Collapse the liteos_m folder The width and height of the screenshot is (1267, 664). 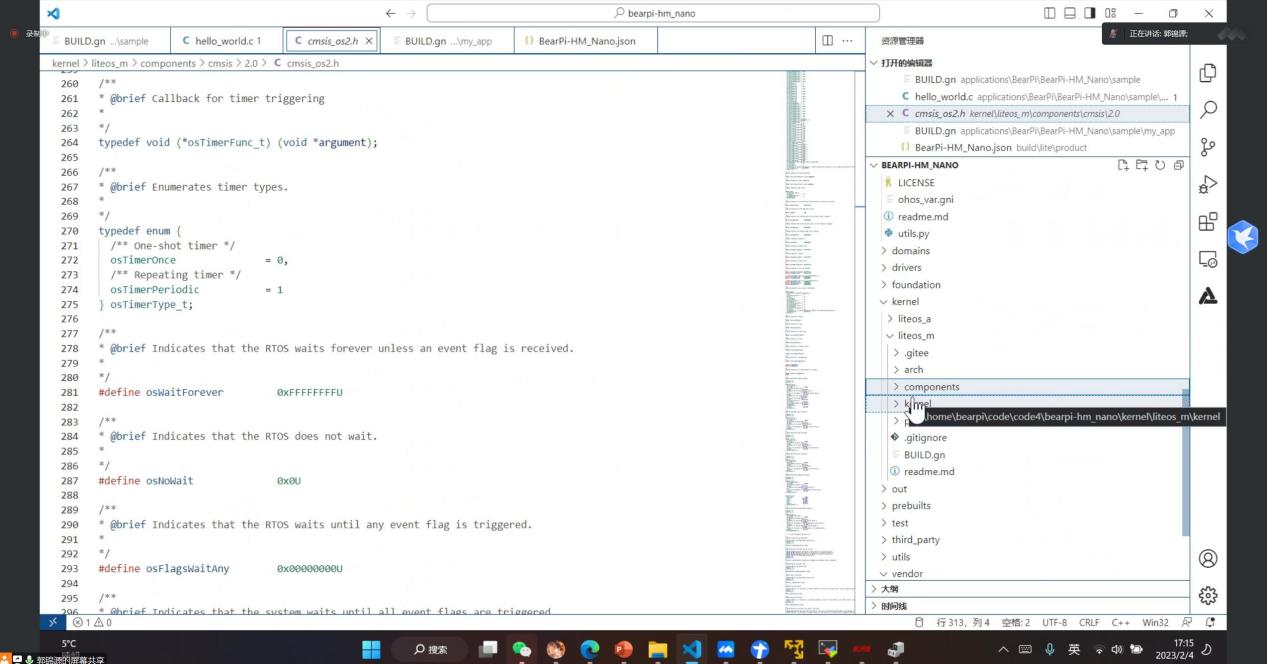(x=915, y=336)
